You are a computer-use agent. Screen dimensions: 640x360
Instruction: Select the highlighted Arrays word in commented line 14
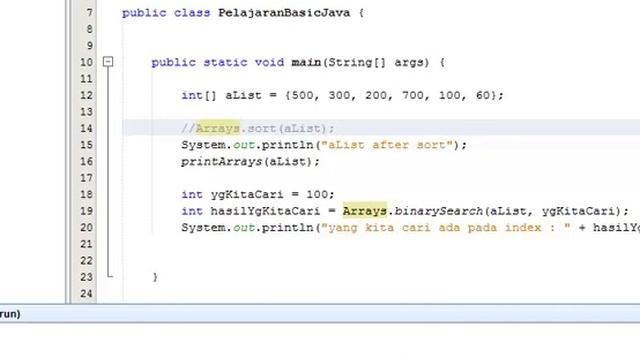218,129
